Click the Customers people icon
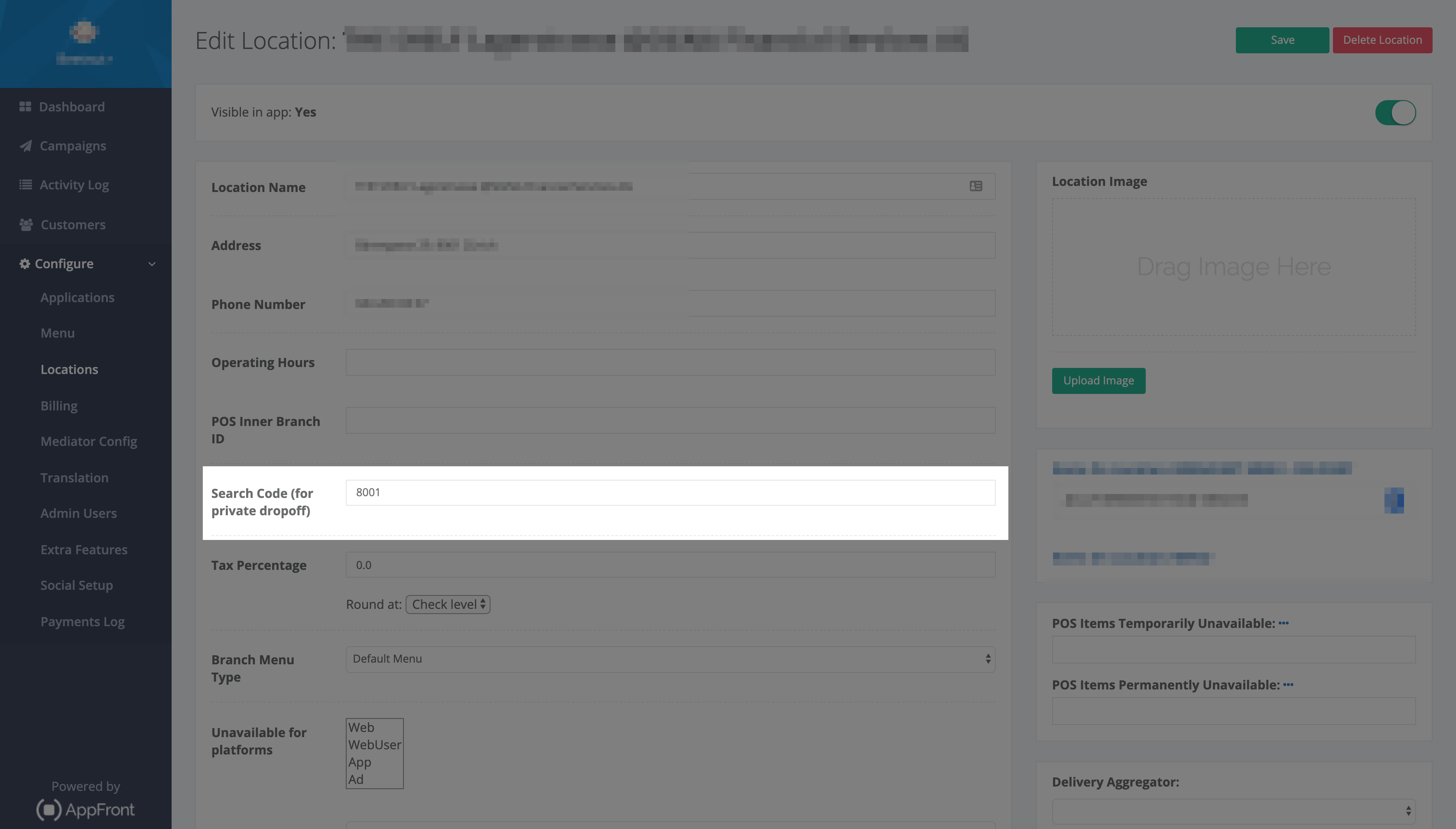 26,224
